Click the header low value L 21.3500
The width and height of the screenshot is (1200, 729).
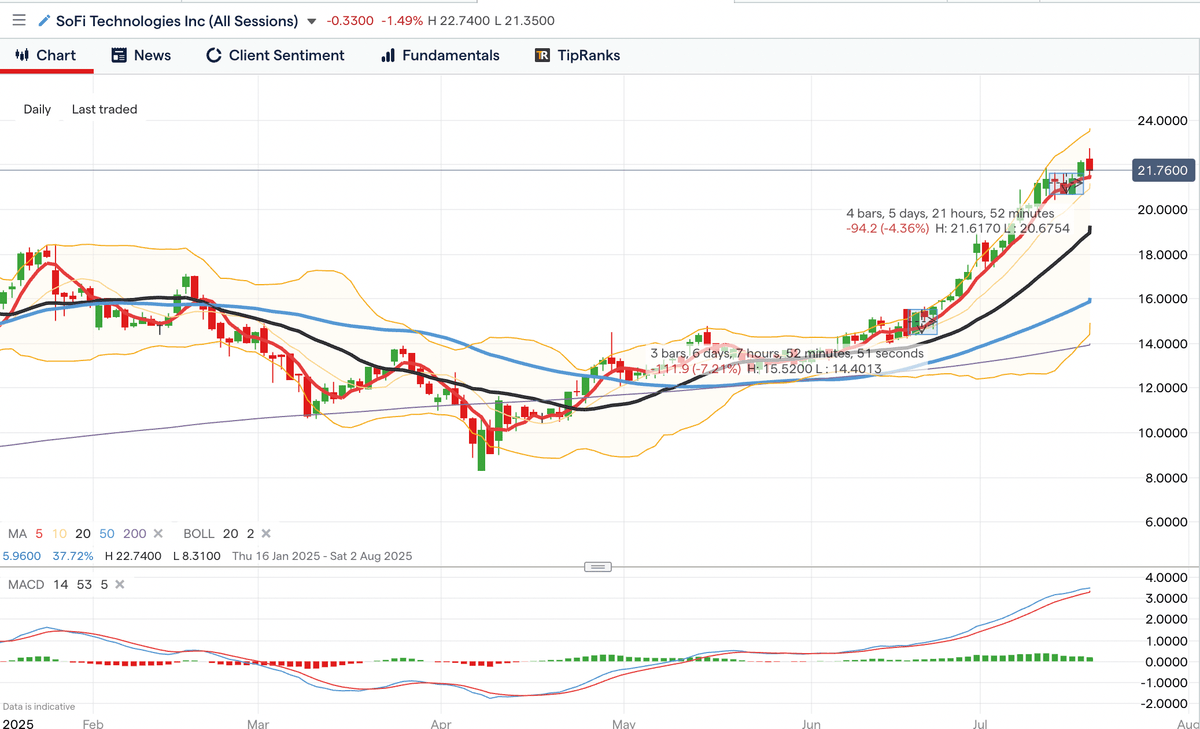pyautogui.click(x=525, y=21)
